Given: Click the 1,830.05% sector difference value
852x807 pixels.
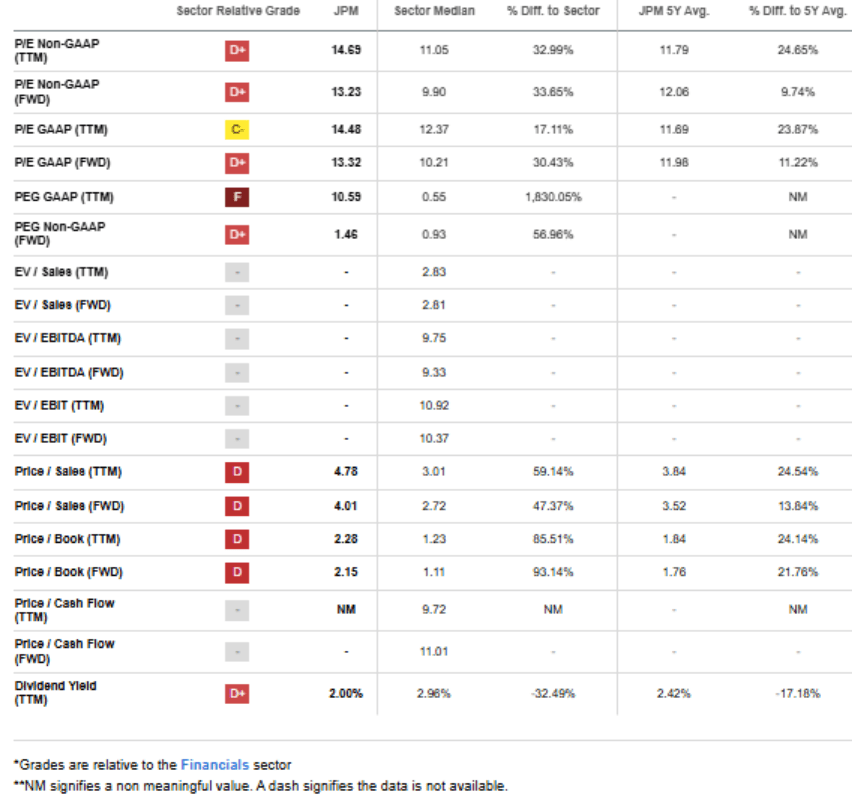Looking at the screenshot, I should tap(553, 197).
